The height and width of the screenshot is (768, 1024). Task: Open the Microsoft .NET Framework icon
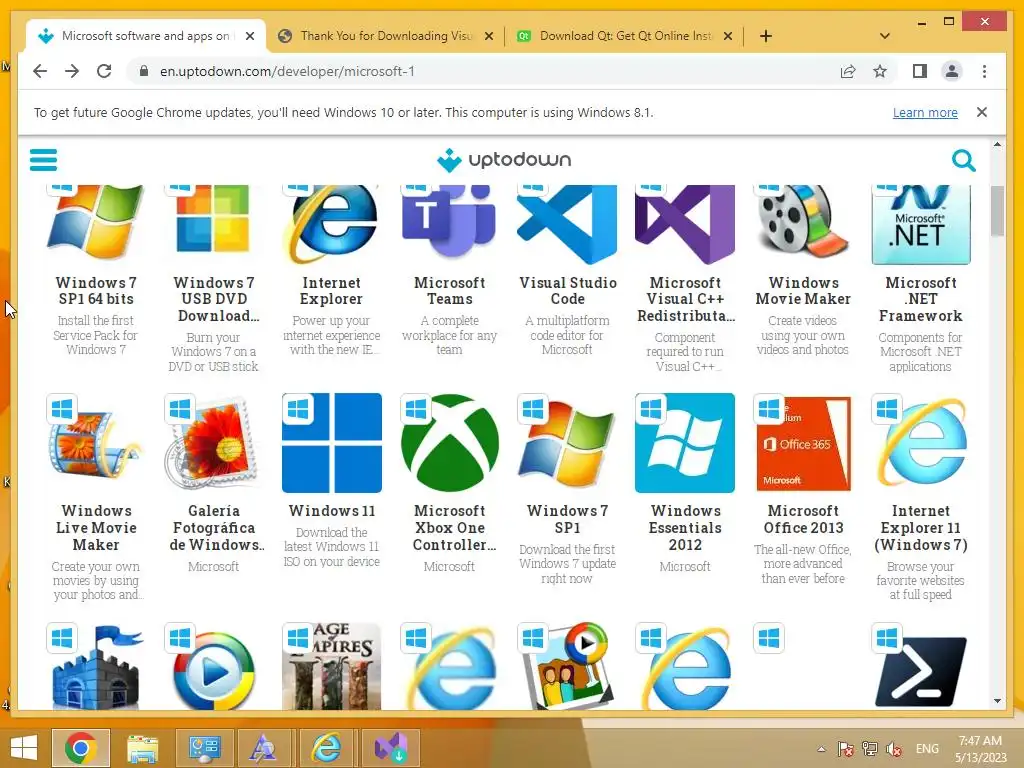(x=921, y=225)
